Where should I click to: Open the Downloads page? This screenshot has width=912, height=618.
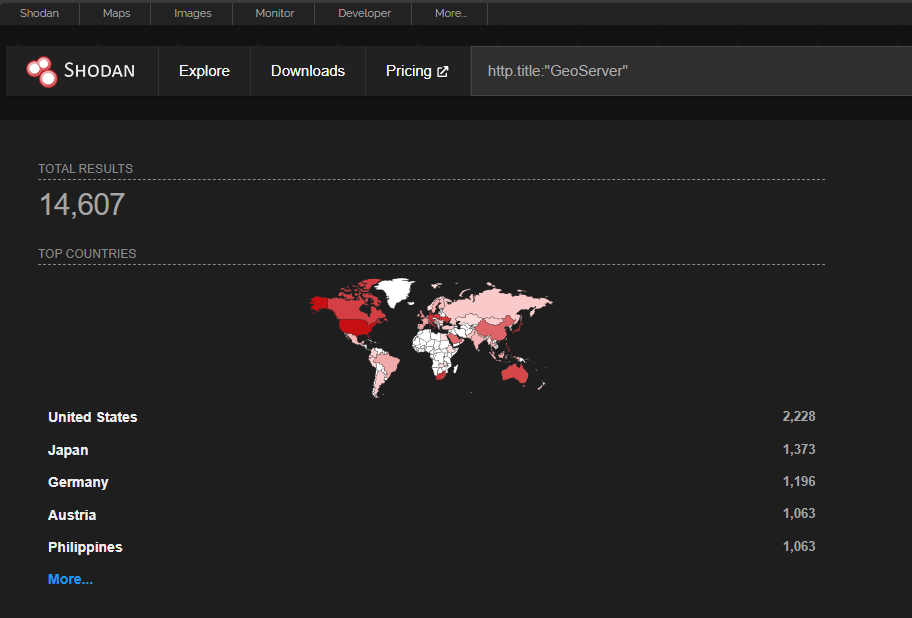(x=307, y=71)
